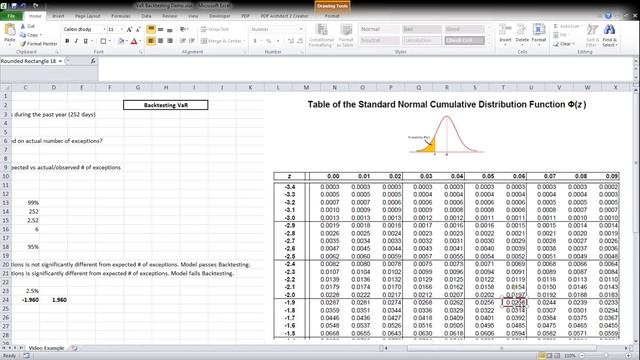
Task: Switch to the Page Layout tab
Action: 87,16
